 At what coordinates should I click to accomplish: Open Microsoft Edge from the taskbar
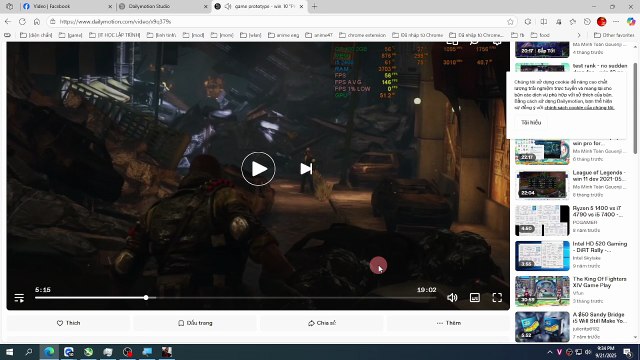(x=49, y=352)
